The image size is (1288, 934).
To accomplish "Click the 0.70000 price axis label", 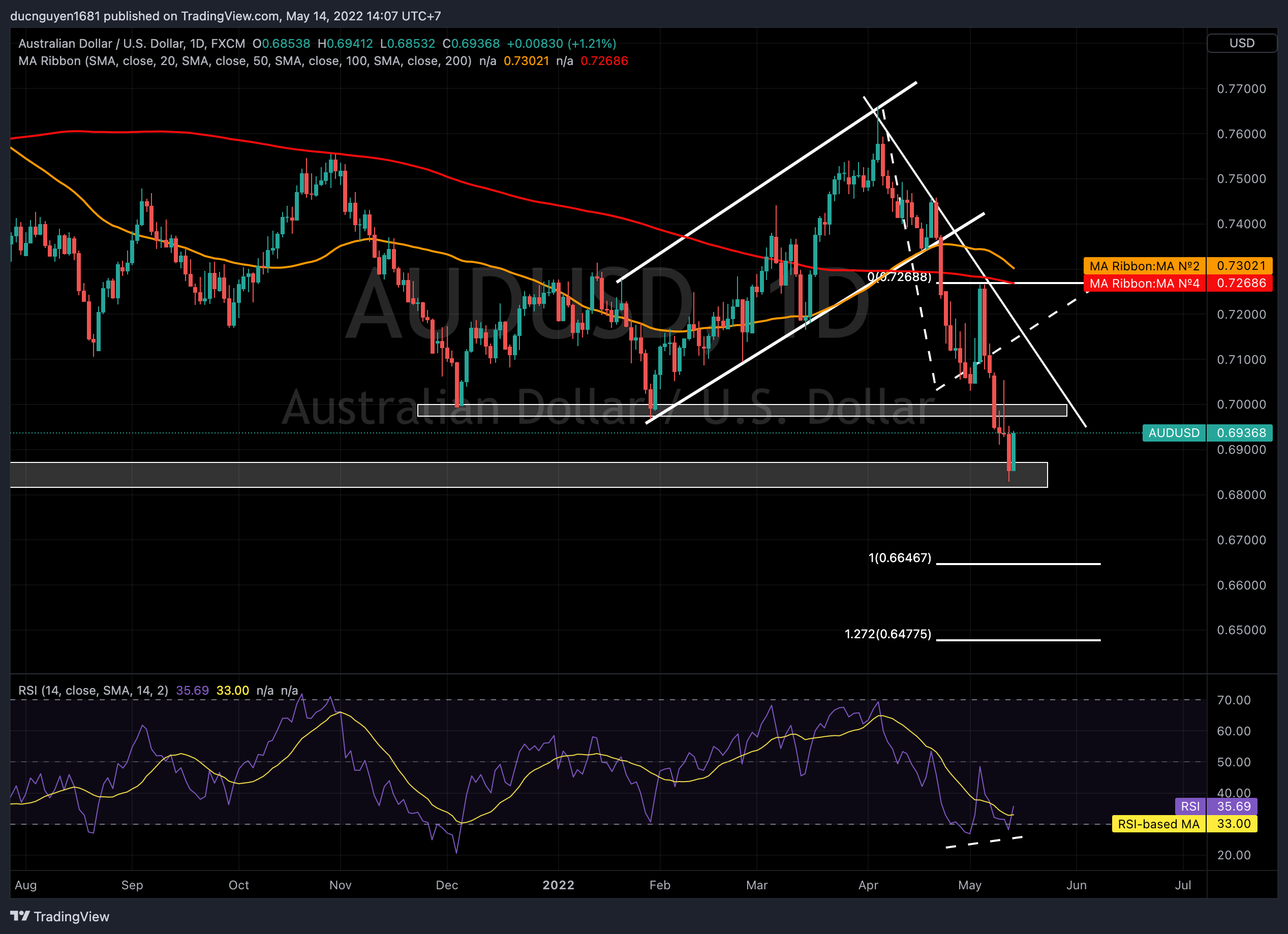I will point(1241,404).
